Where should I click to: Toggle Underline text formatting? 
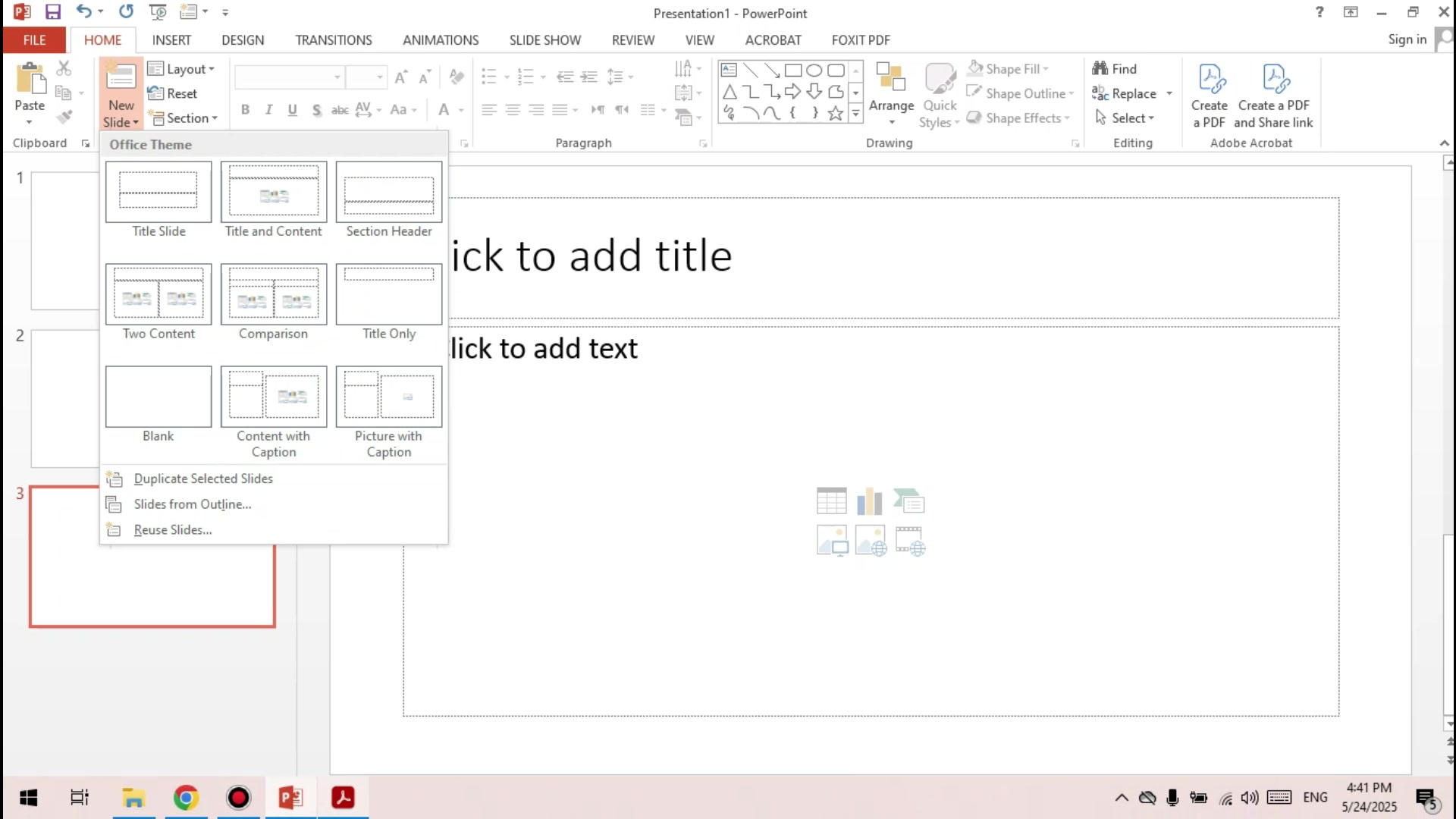[292, 110]
